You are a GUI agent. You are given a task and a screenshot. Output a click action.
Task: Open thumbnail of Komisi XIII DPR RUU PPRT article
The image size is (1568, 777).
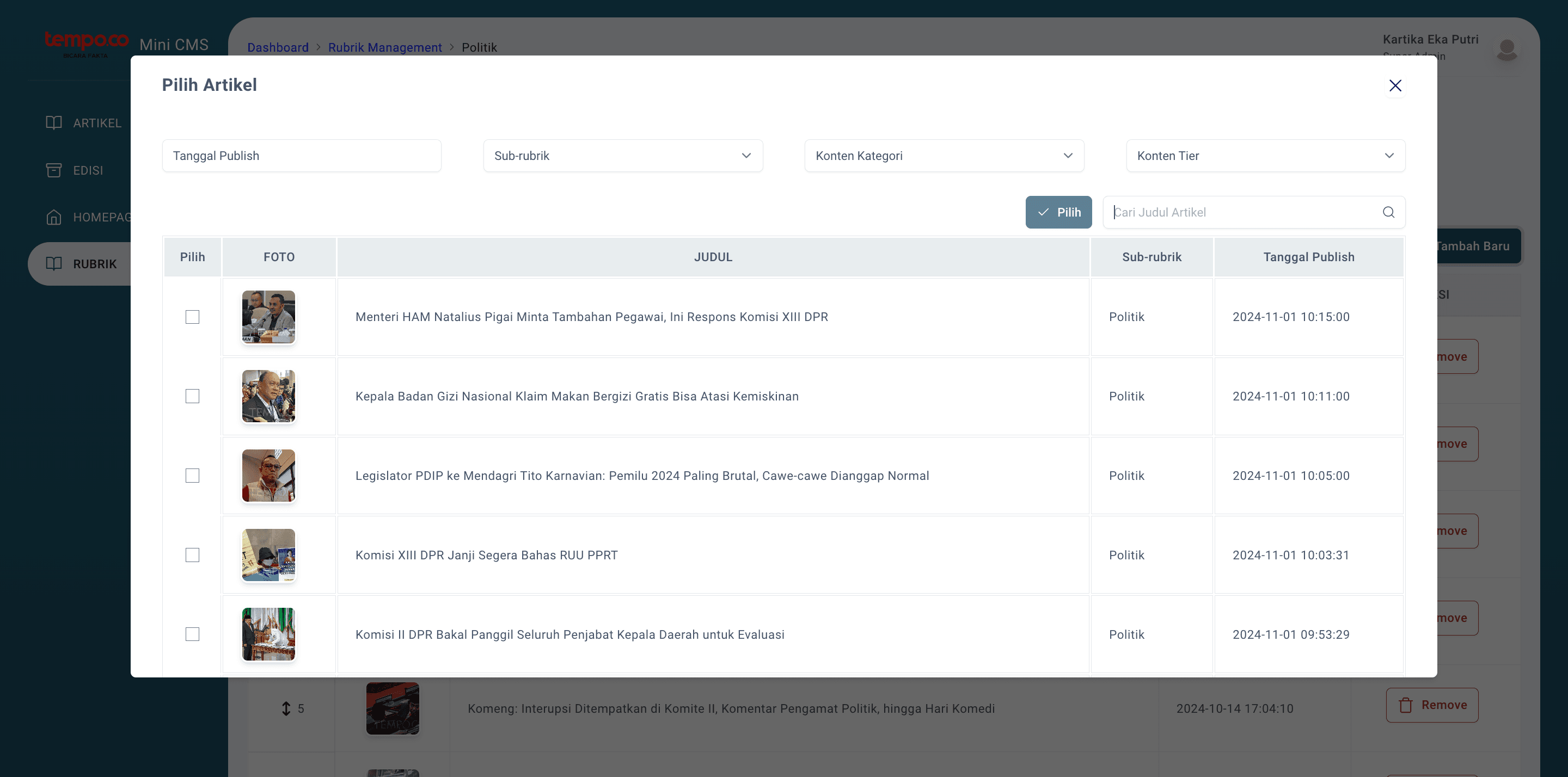[x=268, y=555]
